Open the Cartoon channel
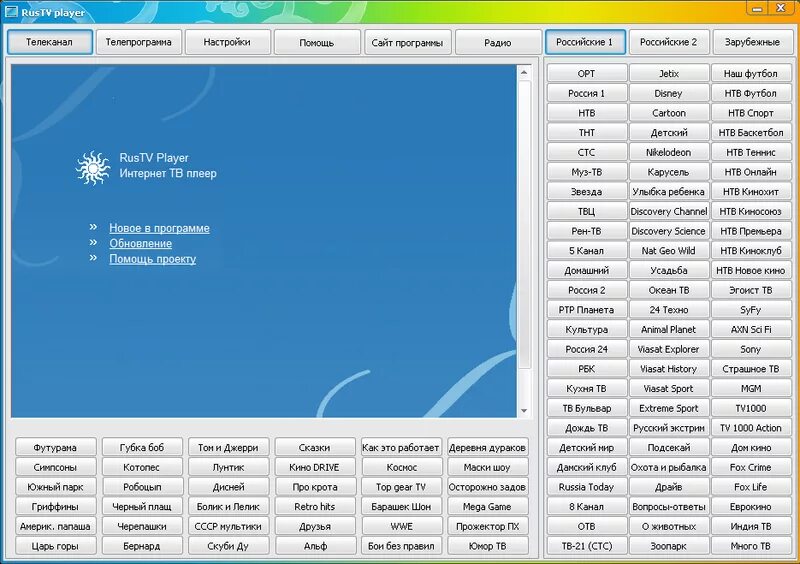Screen dimensions: 800x564 [668, 113]
